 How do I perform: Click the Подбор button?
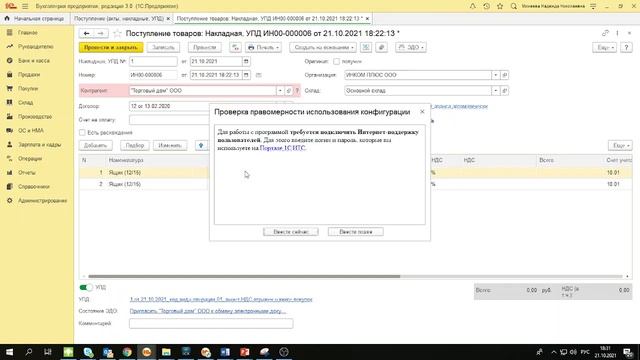coord(135,145)
